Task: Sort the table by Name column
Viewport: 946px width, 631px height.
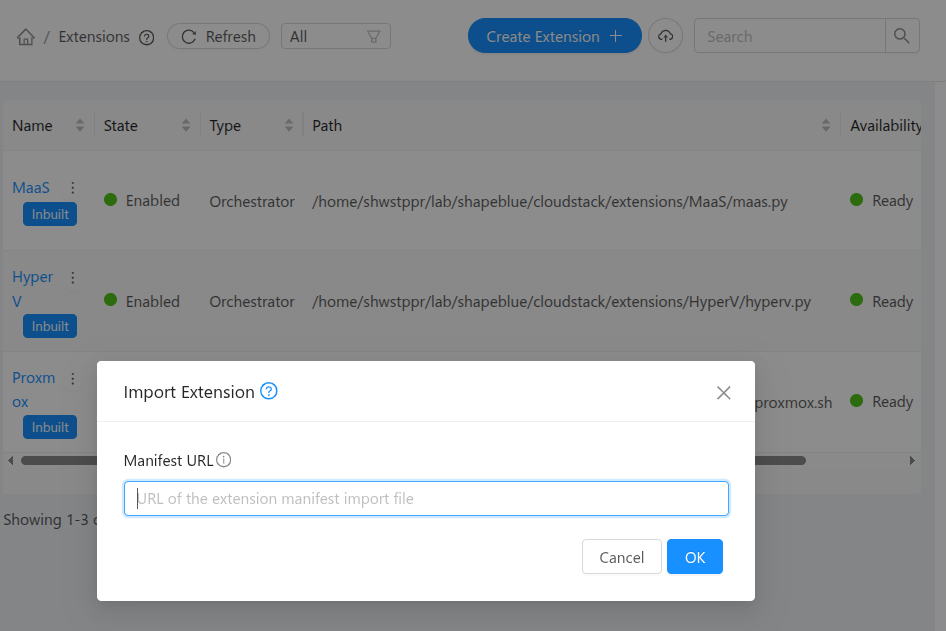Action: pyautogui.click(x=77, y=125)
